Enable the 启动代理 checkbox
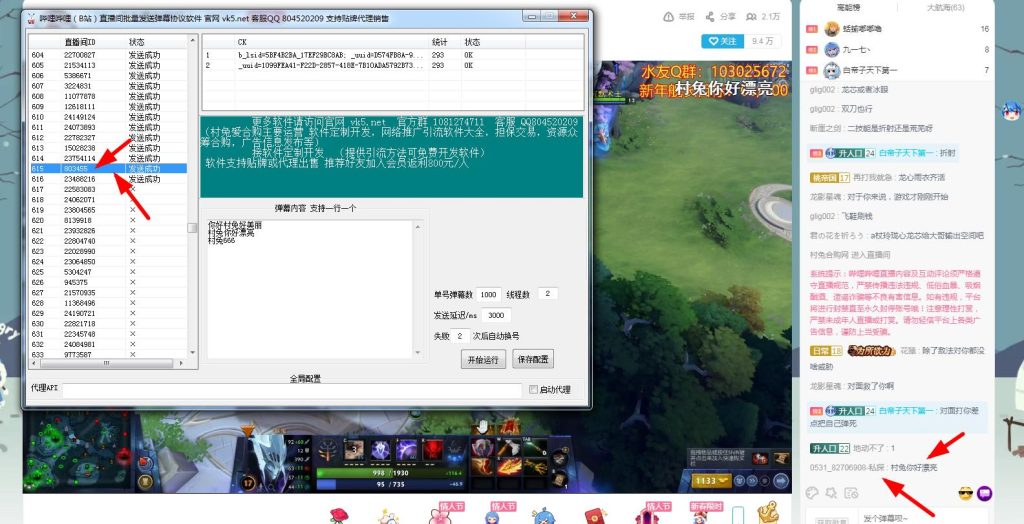This screenshot has width=1024, height=524. point(533,390)
